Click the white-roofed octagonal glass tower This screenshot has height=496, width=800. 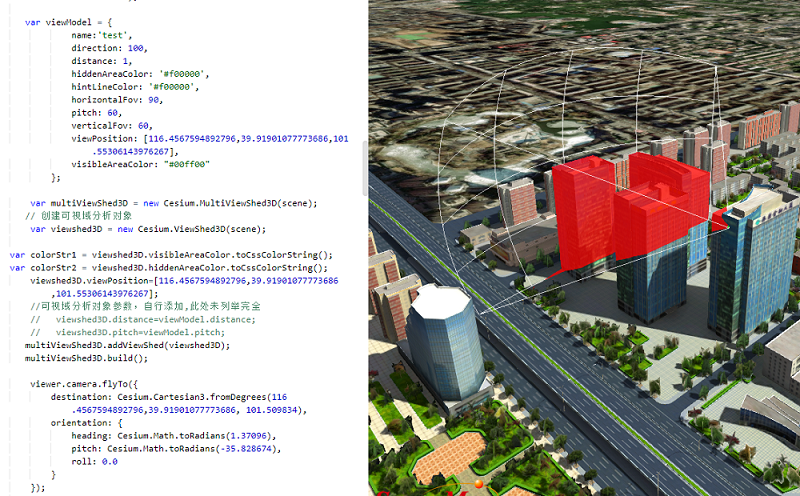pos(445,342)
